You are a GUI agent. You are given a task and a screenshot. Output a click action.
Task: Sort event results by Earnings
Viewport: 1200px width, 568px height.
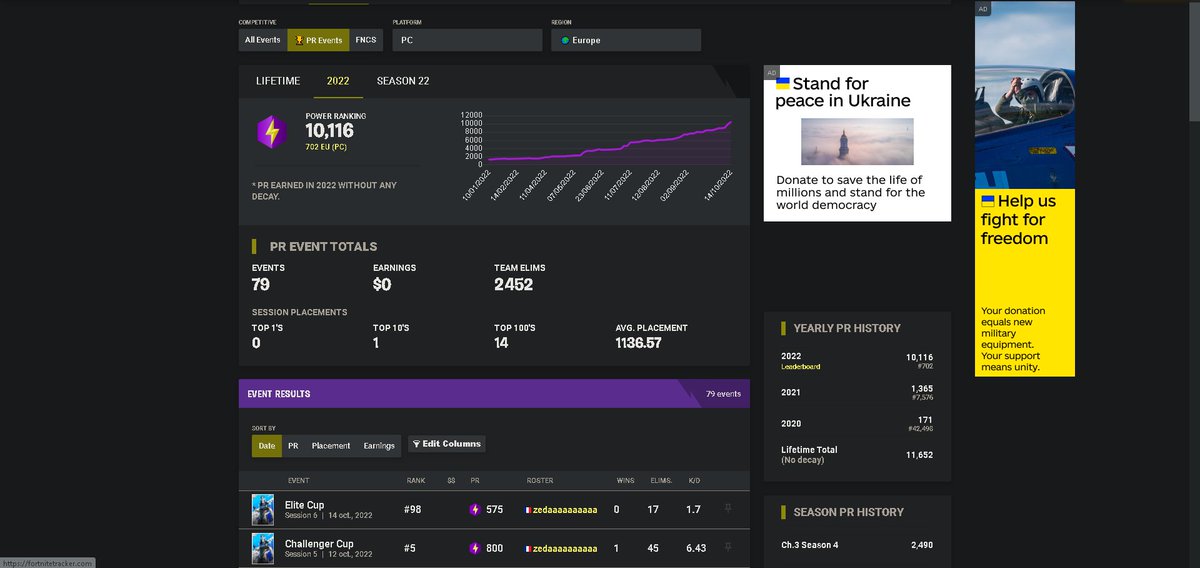tap(379, 446)
